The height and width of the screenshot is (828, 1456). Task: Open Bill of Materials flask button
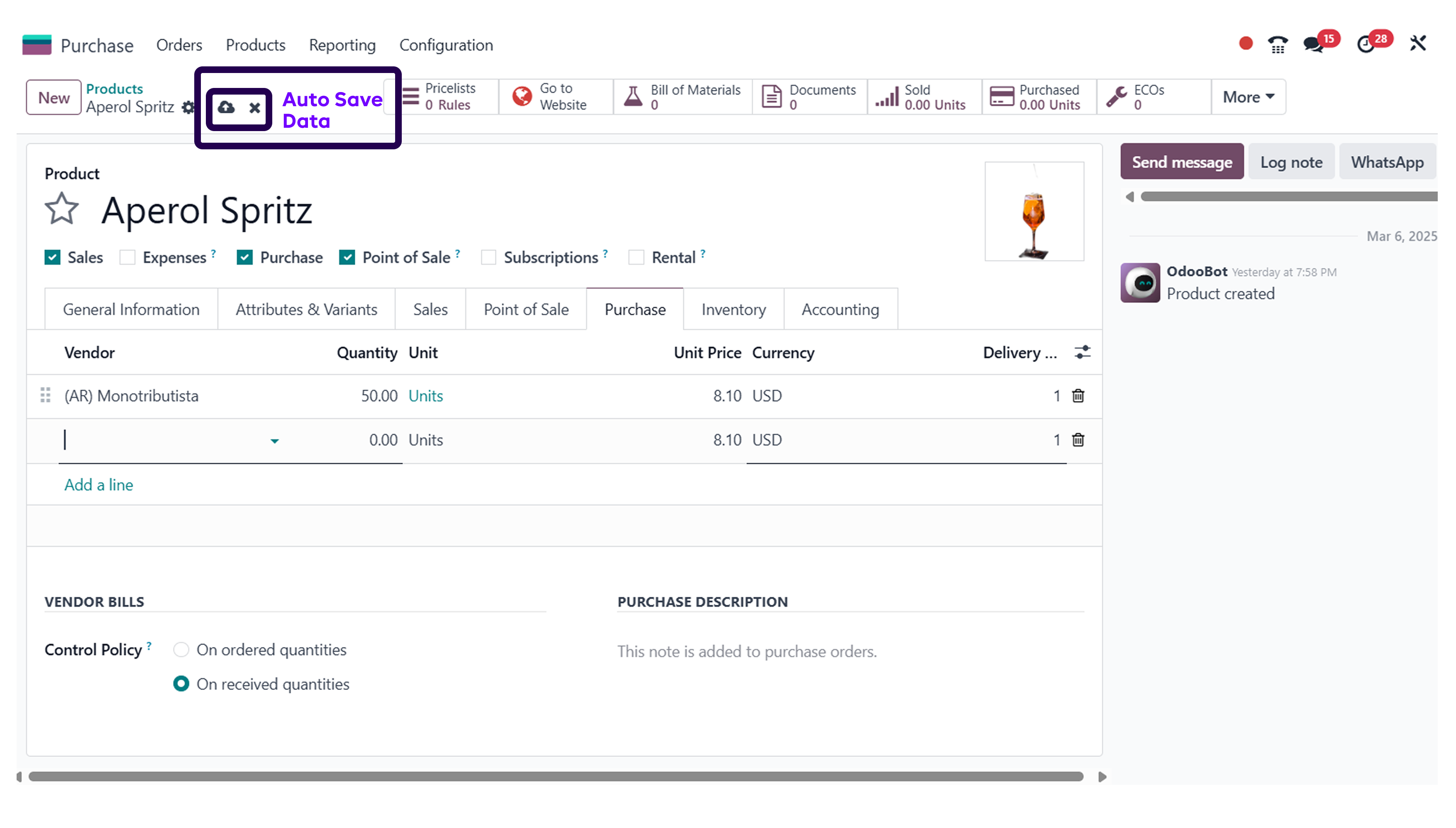pos(683,97)
